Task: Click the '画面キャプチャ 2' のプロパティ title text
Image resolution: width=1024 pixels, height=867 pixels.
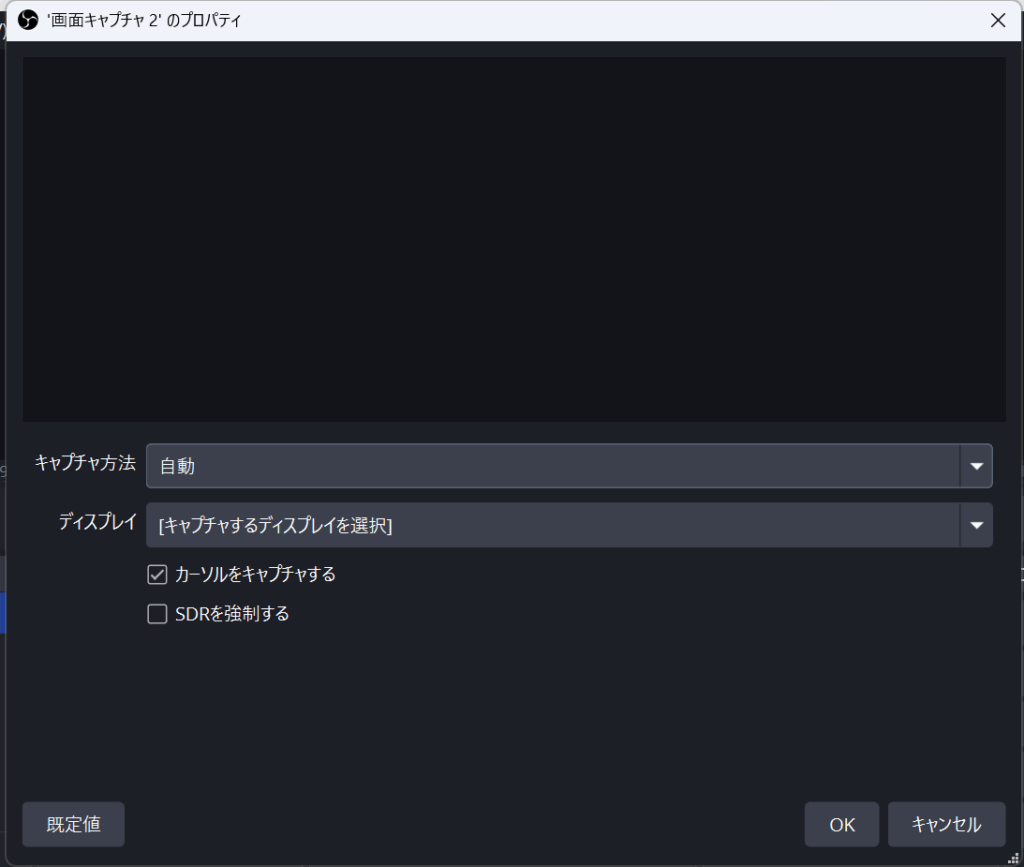Action: [144, 20]
